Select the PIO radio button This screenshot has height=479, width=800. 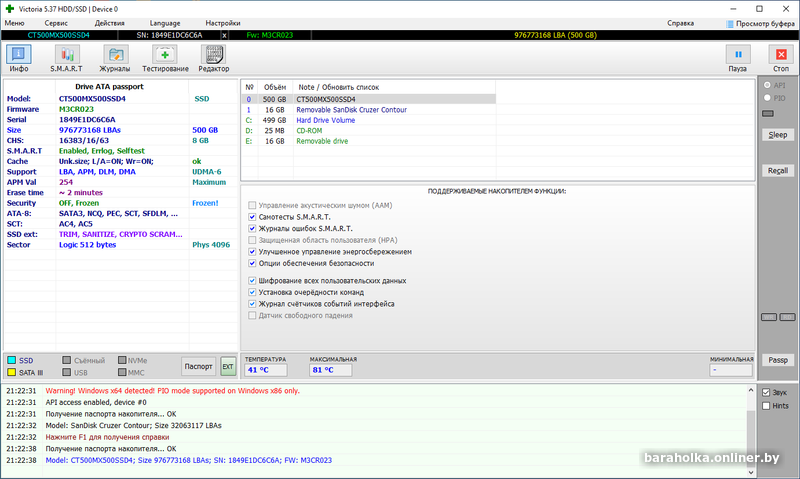[767, 99]
